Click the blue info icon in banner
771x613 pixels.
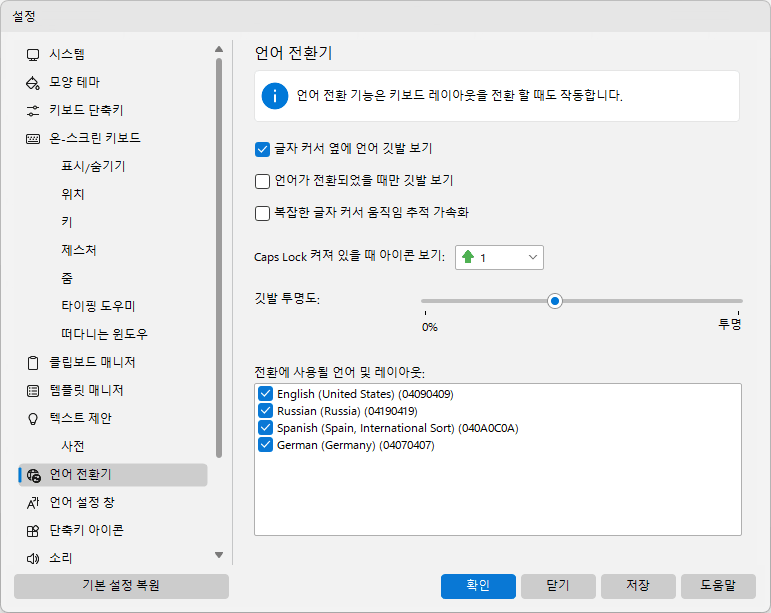275,96
